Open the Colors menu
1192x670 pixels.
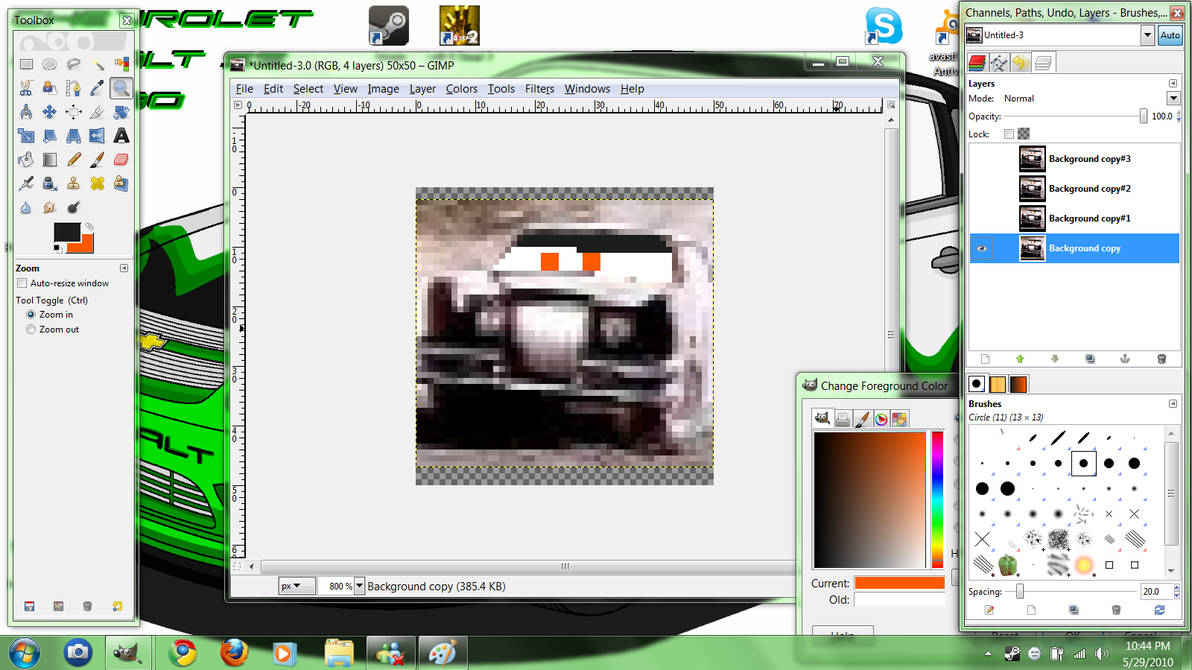(x=461, y=89)
